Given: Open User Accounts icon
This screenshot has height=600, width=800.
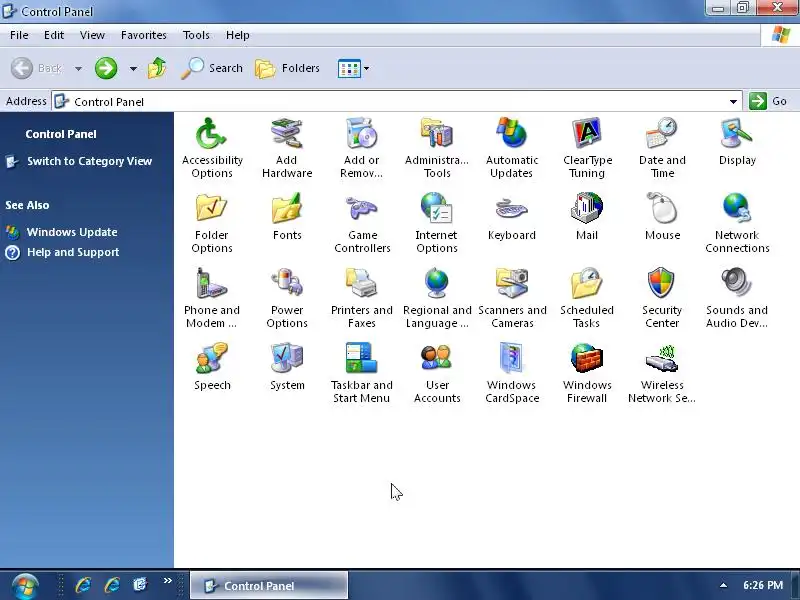Looking at the screenshot, I should (437, 358).
